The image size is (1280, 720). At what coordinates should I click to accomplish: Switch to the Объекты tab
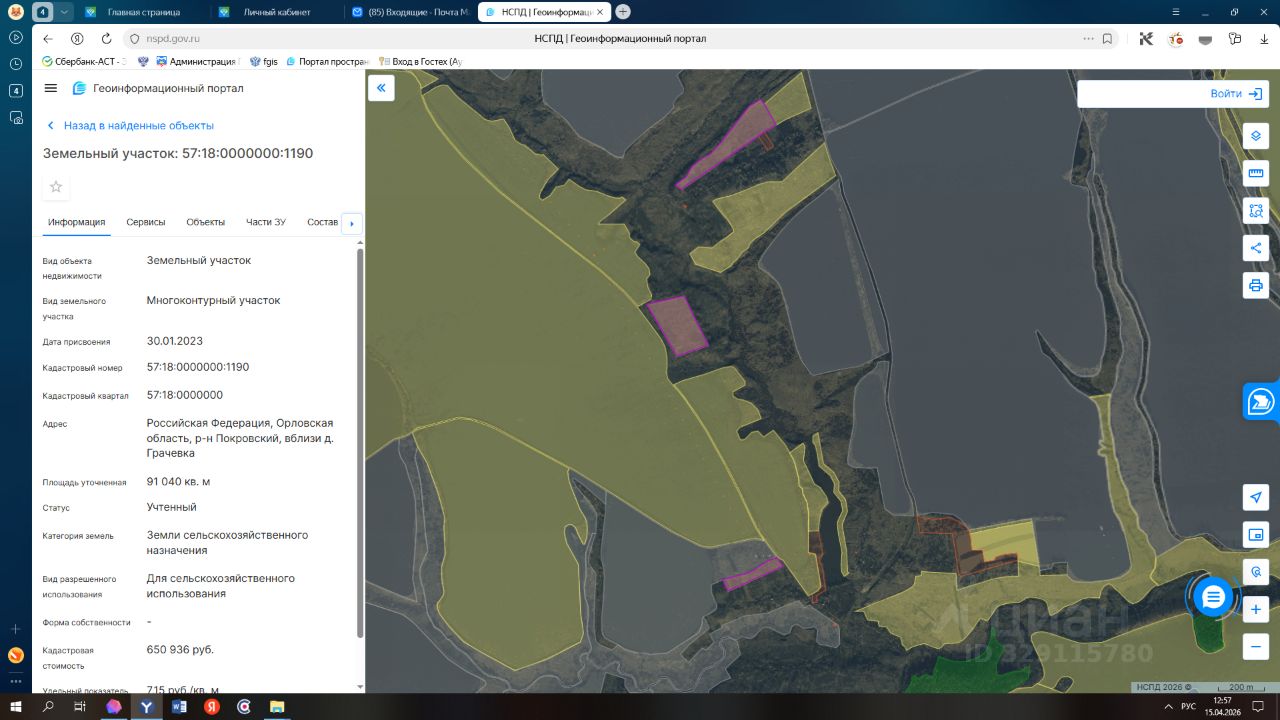[x=206, y=222]
